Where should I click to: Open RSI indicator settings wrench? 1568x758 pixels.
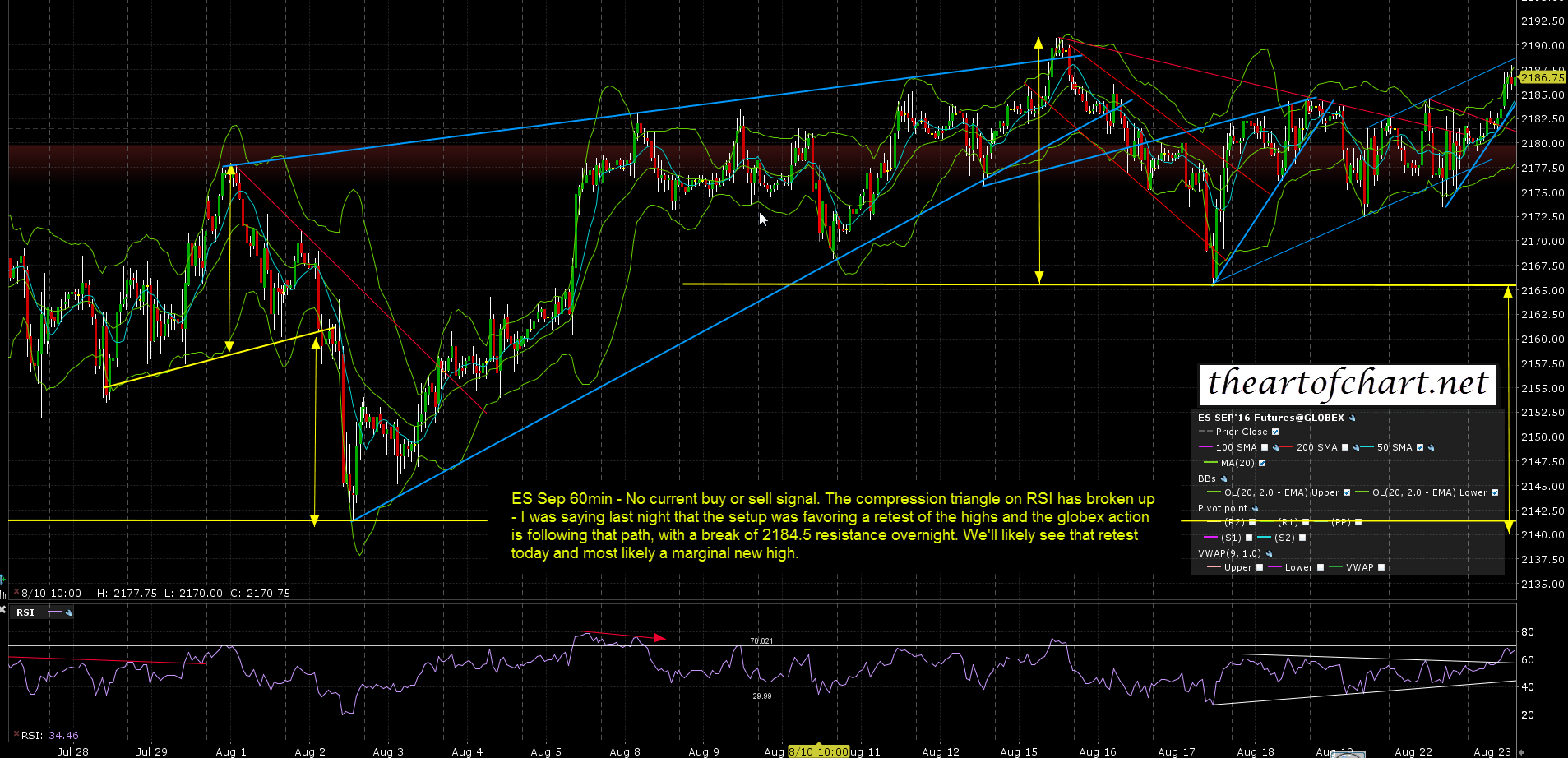coord(68,613)
